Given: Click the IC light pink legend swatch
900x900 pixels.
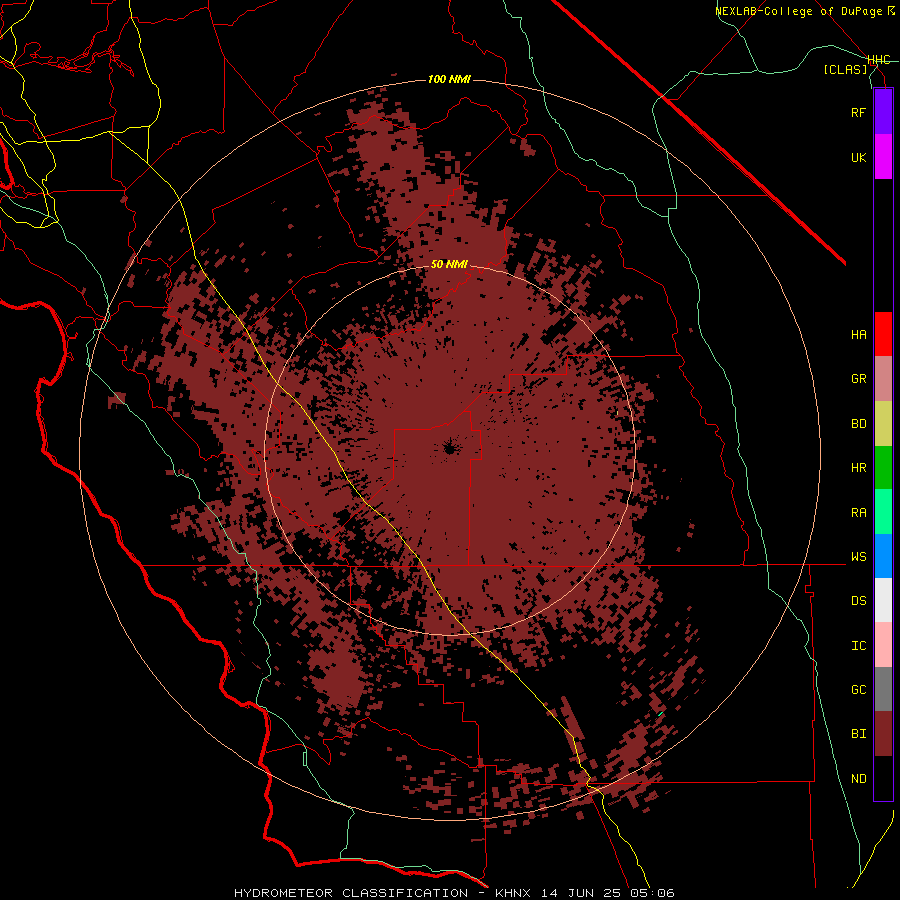Looking at the screenshot, I should pos(883,645).
